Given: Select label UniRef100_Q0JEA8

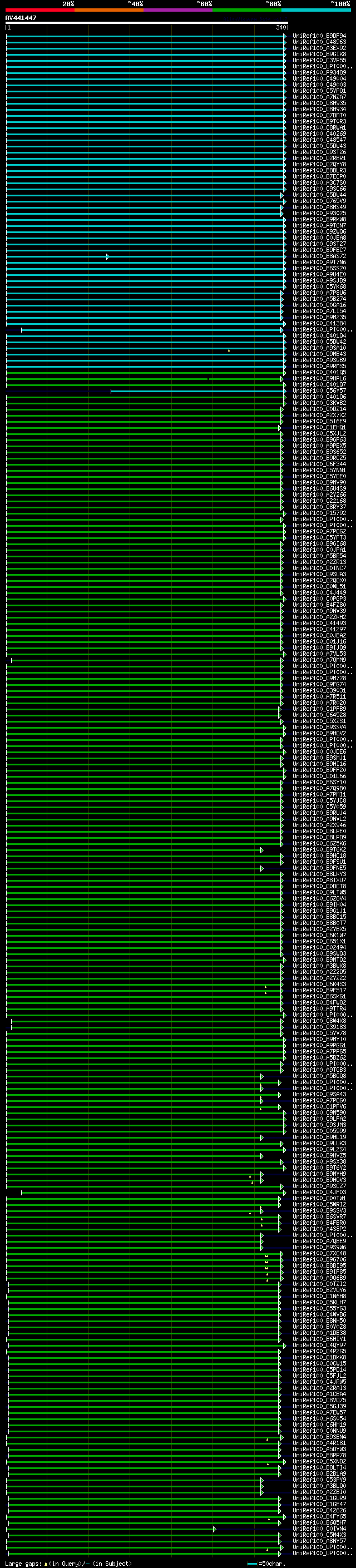Looking at the screenshot, I should tap(319, 238).
